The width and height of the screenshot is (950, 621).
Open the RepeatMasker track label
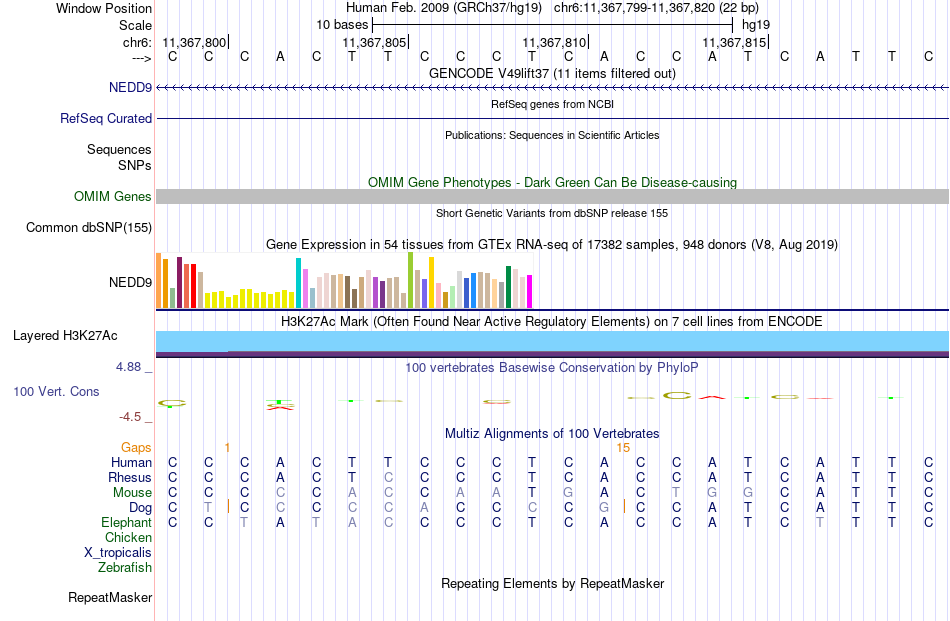[x=110, y=597]
